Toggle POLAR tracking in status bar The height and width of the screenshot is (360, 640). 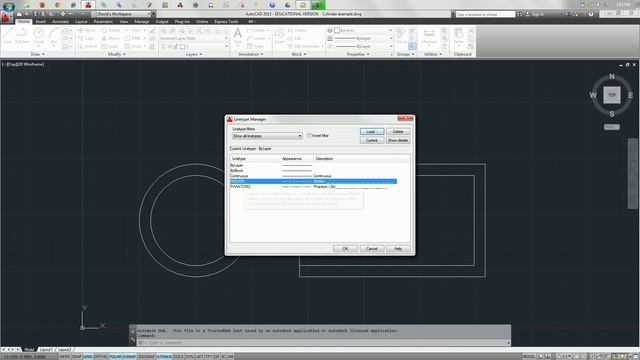(x=116, y=356)
